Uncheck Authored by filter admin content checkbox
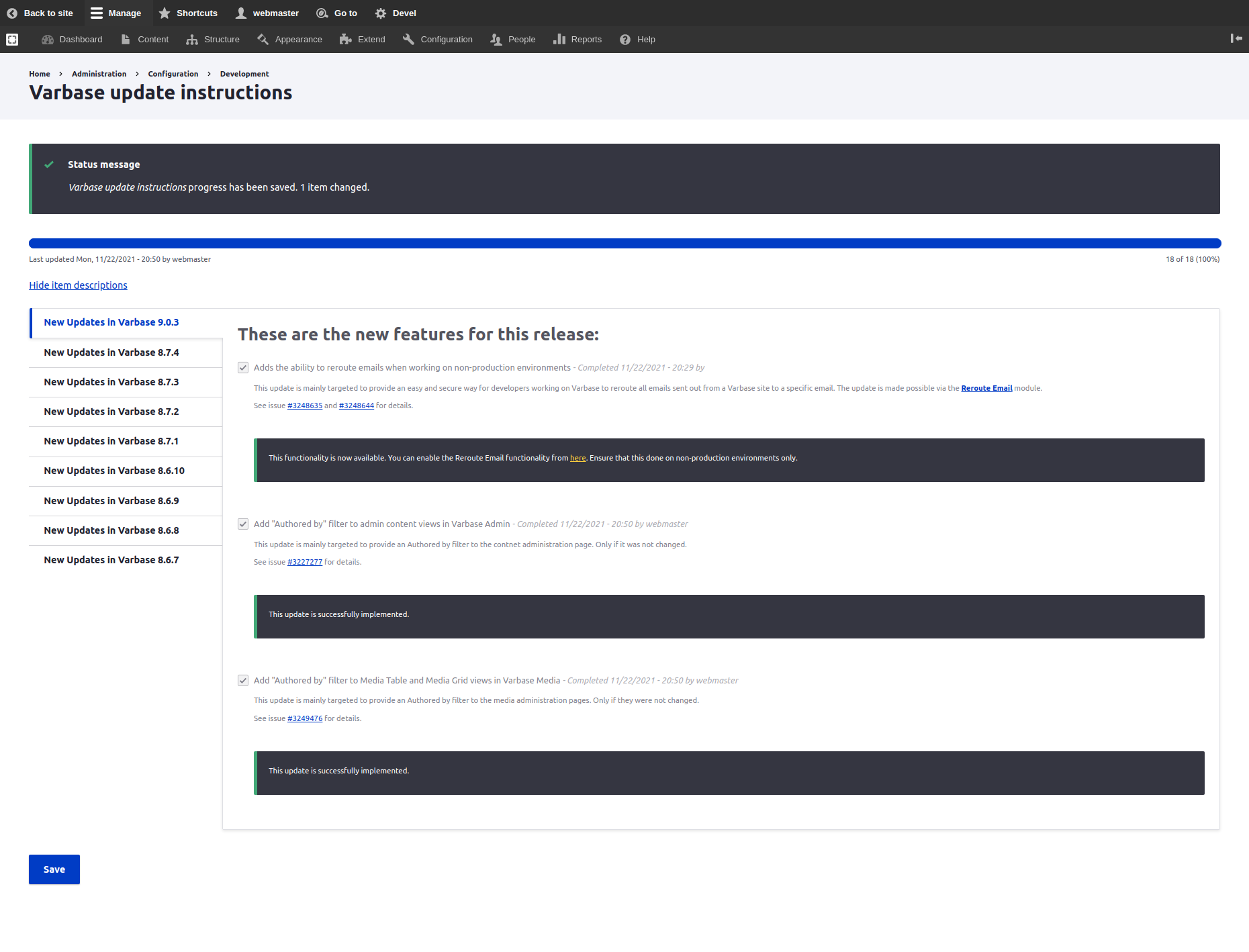The height and width of the screenshot is (952, 1249). point(243,524)
